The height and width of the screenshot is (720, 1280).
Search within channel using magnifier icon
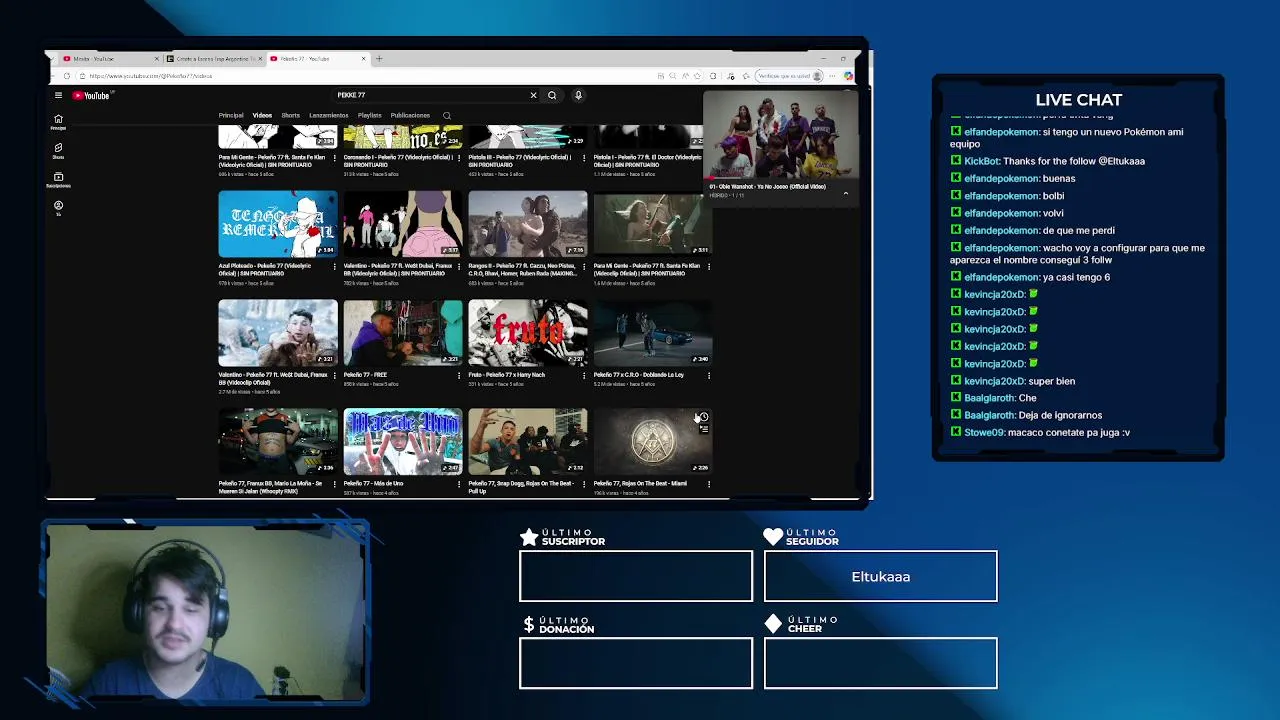click(447, 116)
